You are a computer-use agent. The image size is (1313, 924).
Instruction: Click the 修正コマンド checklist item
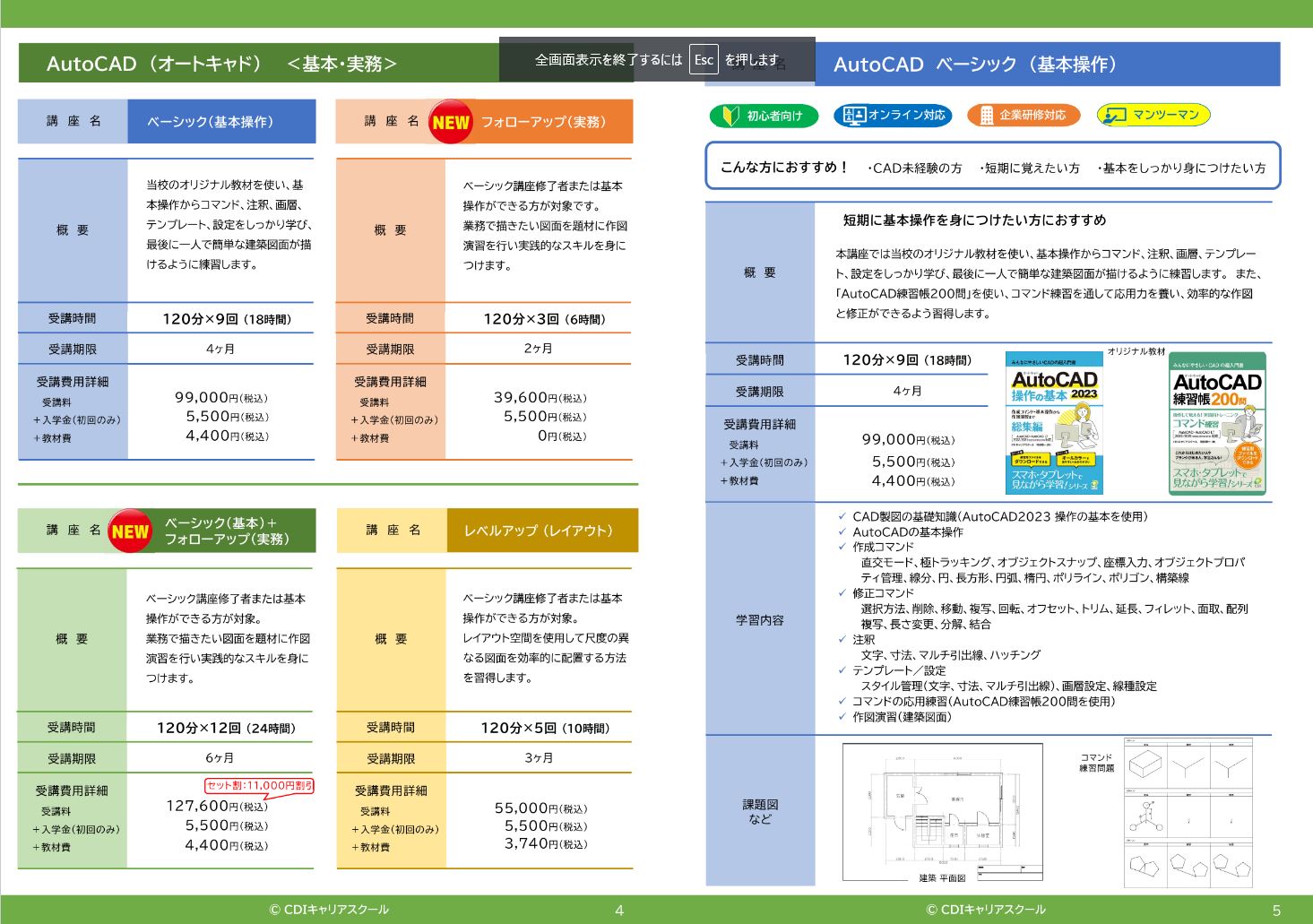[x=884, y=593]
